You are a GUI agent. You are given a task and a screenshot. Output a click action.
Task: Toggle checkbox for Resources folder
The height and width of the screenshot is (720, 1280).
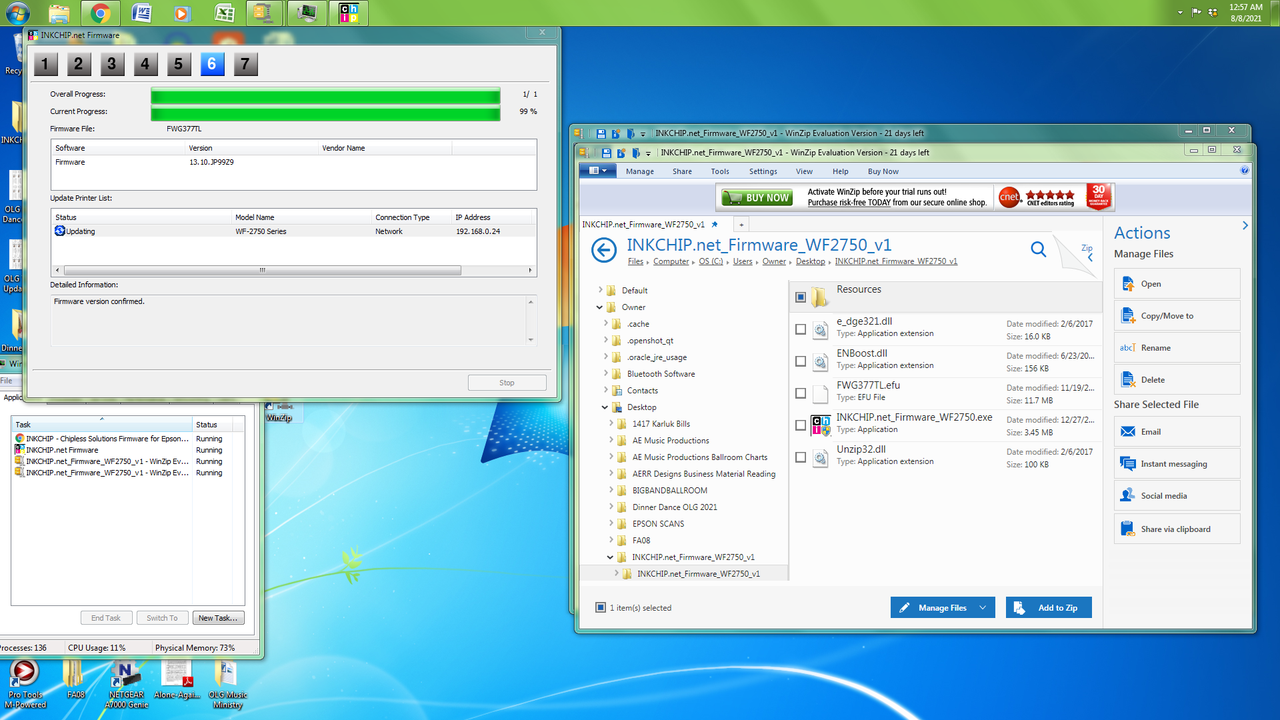(801, 297)
